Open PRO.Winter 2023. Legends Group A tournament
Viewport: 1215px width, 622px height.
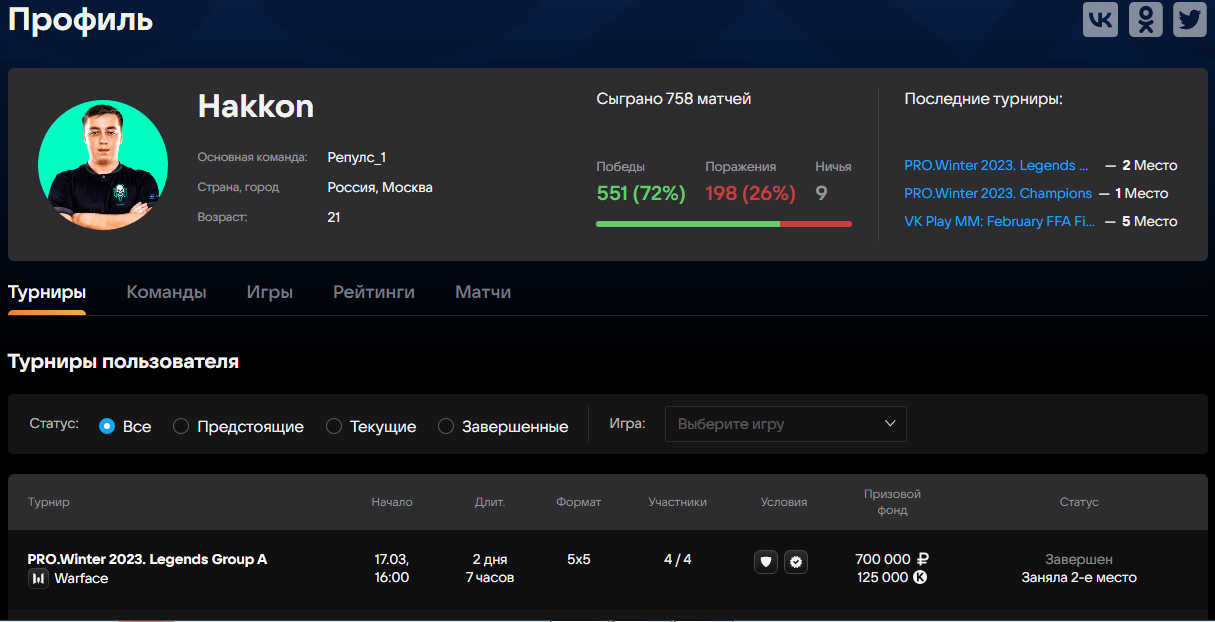147,559
